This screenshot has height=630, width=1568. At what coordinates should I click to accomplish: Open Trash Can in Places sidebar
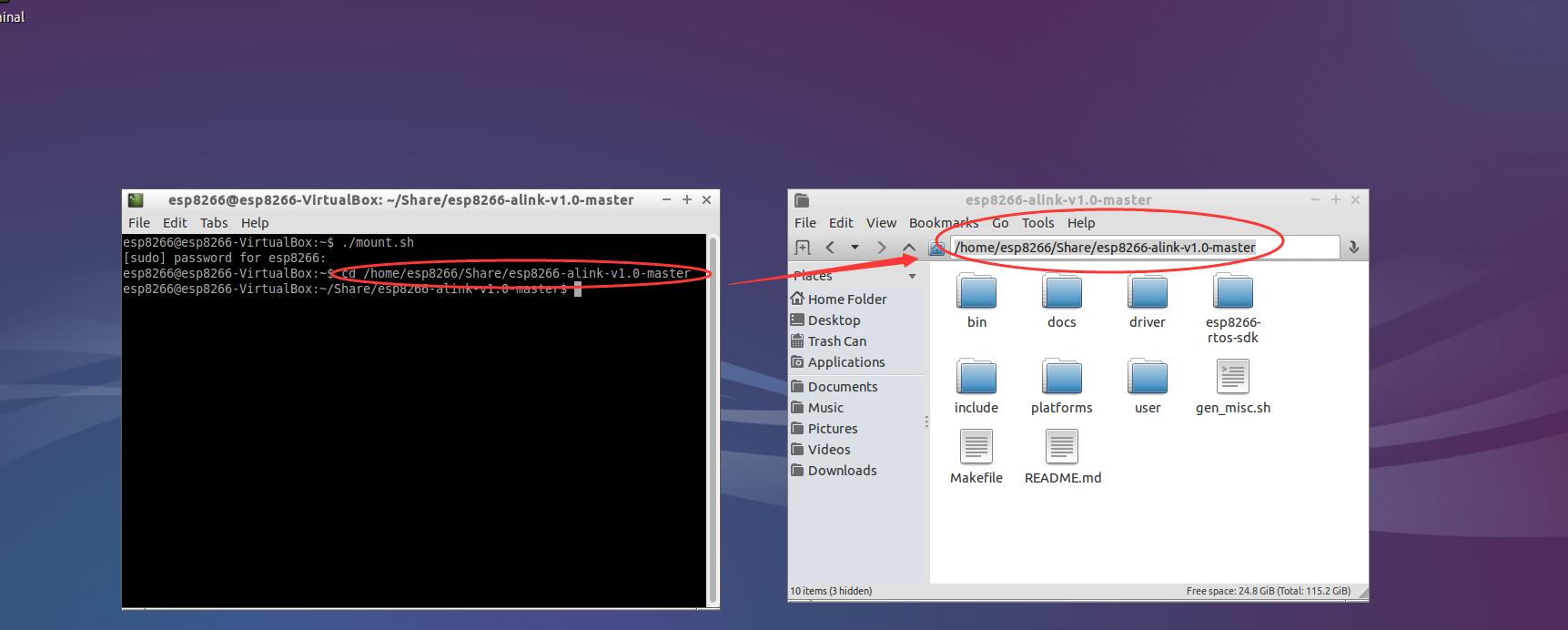click(829, 340)
